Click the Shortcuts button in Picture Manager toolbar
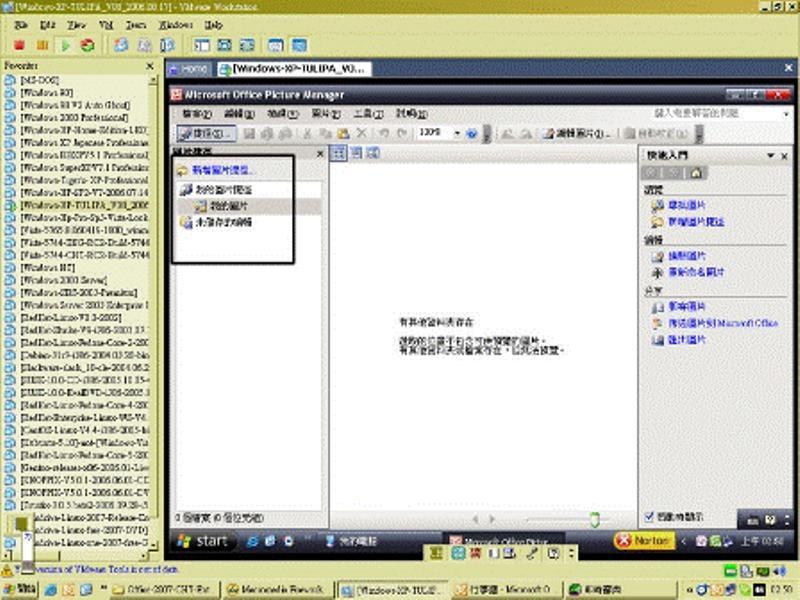Viewport: 800px width, 600px height. [206, 134]
